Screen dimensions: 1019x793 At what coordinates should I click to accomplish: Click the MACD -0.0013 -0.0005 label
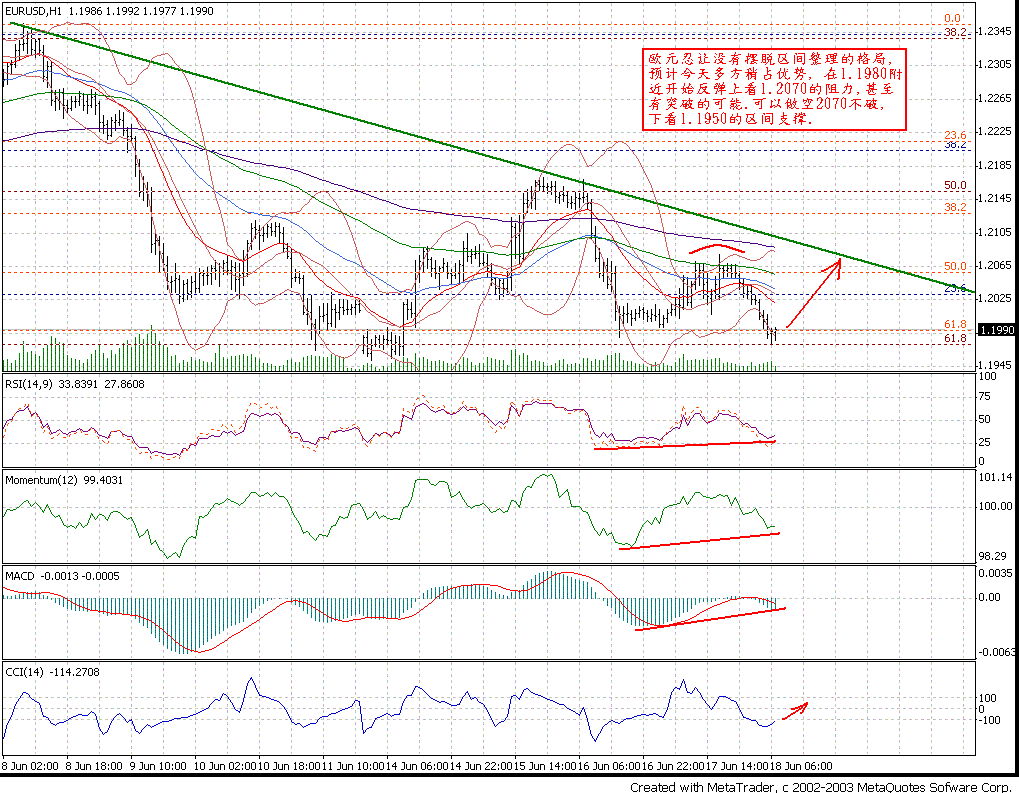62,577
